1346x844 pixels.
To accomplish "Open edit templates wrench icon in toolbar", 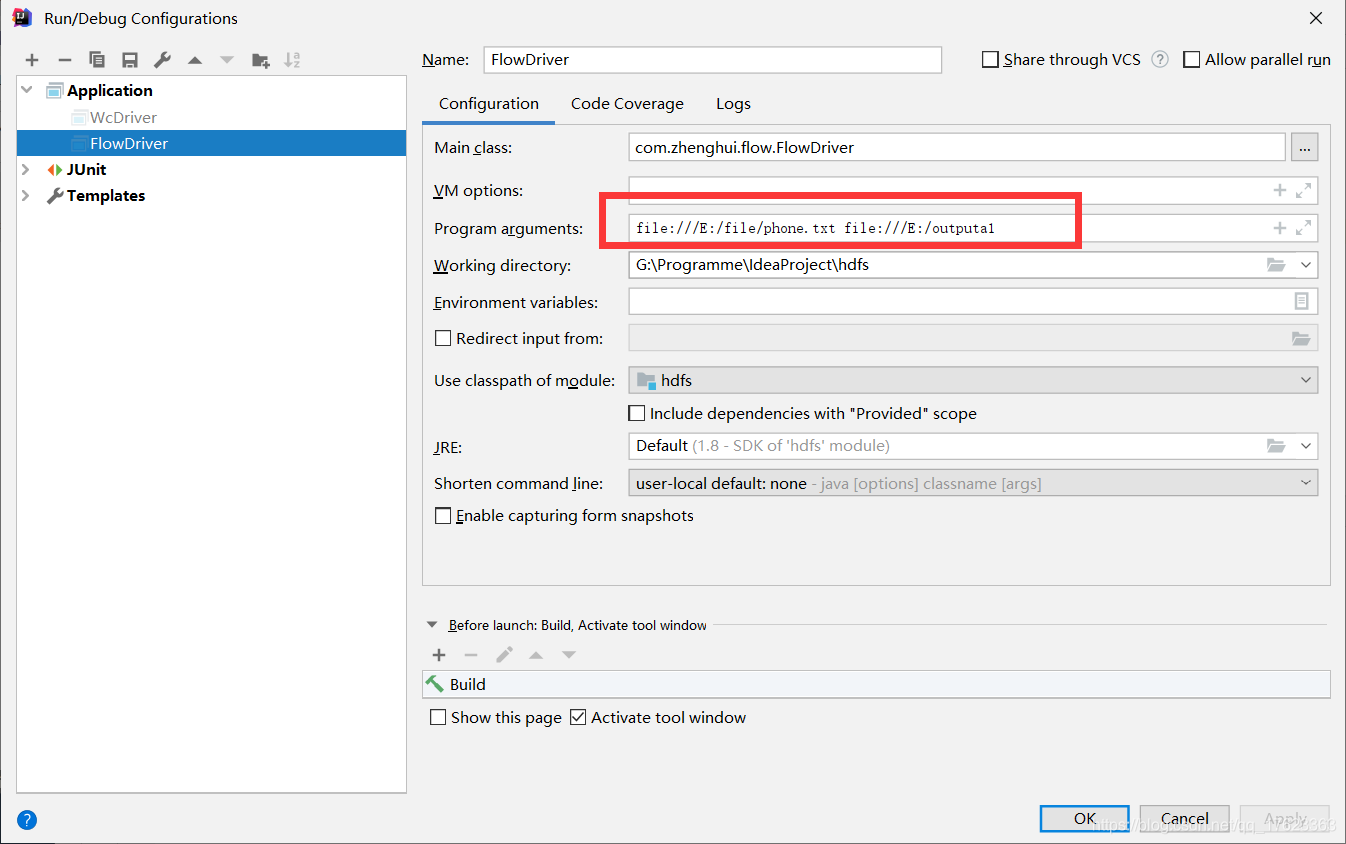I will pyautogui.click(x=162, y=60).
